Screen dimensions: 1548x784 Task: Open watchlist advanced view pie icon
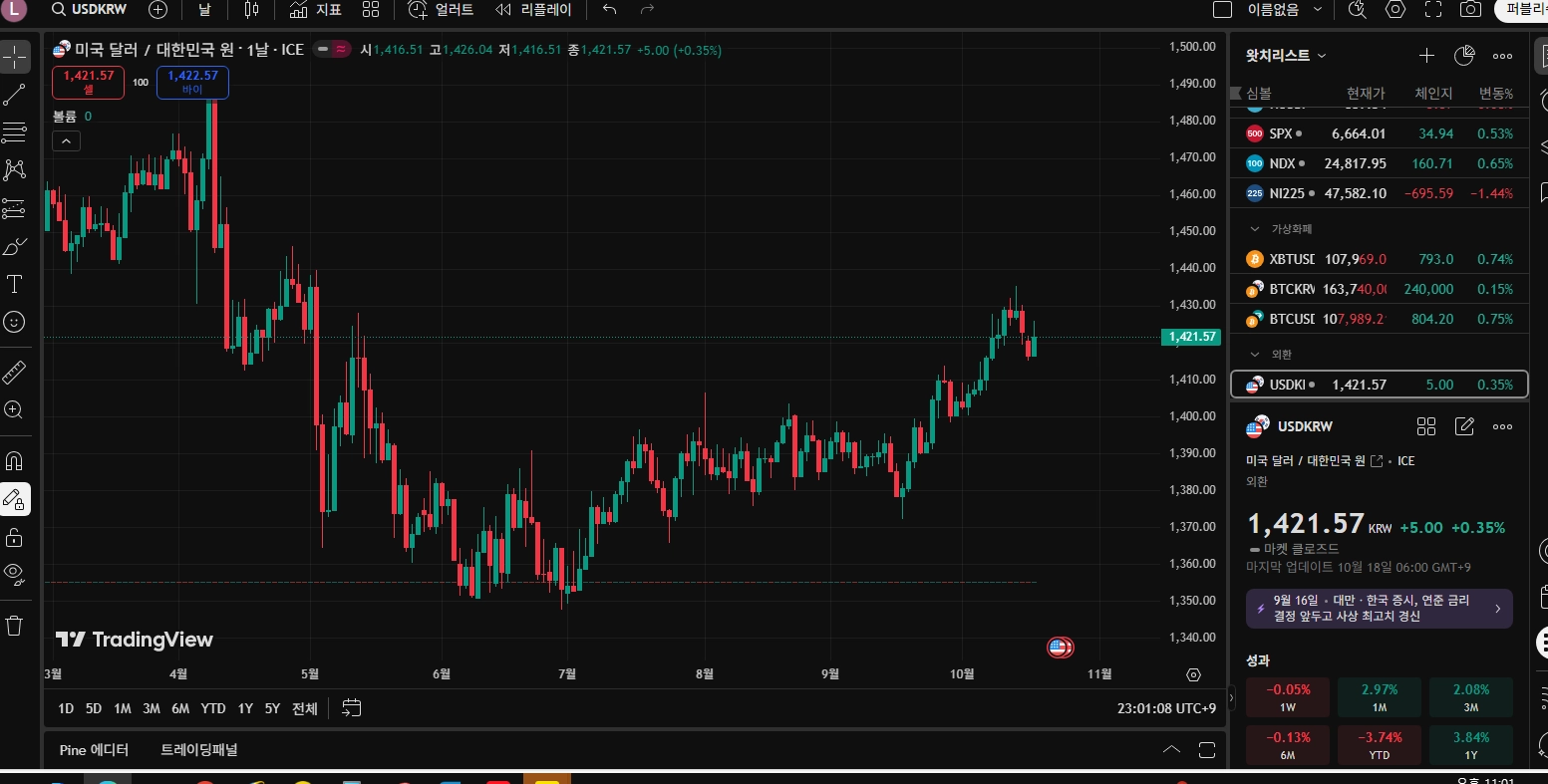pos(1464,56)
